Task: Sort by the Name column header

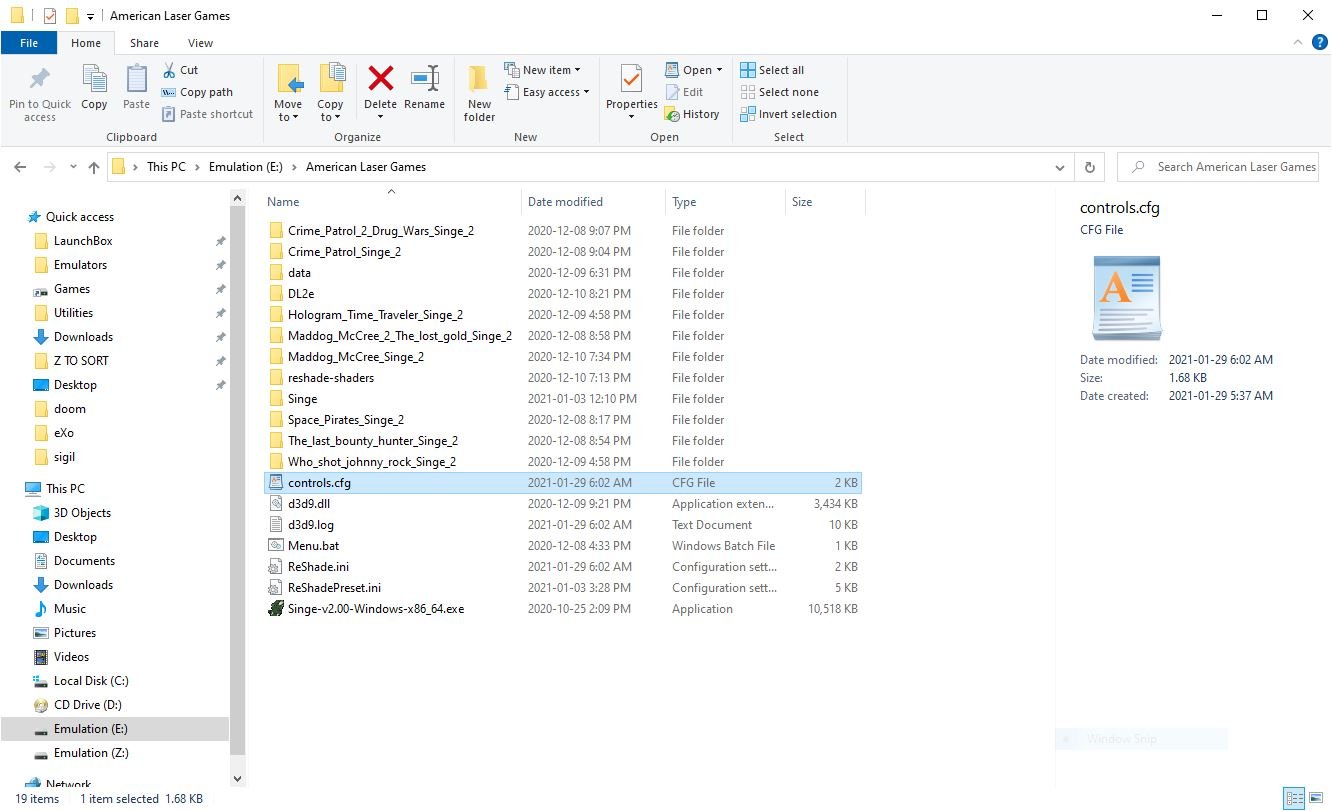Action: [x=283, y=202]
